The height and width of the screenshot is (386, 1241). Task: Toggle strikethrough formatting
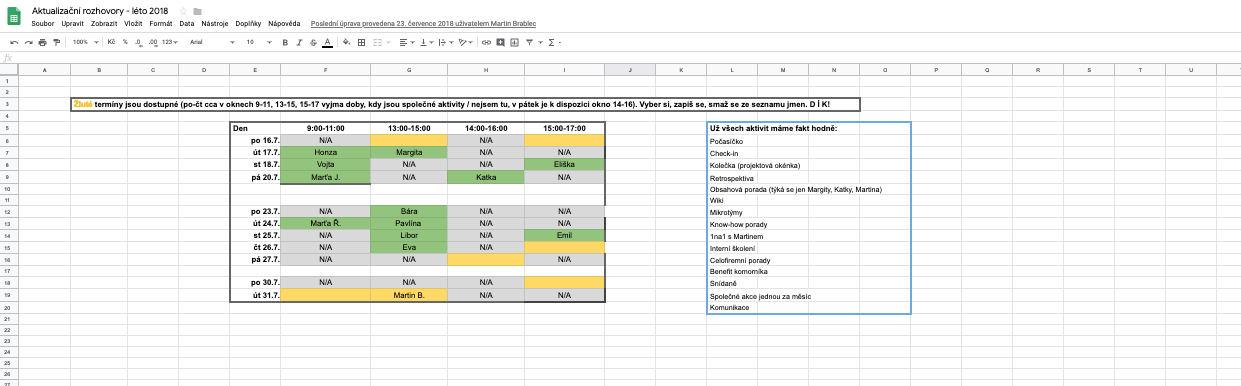[x=313, y=42]
